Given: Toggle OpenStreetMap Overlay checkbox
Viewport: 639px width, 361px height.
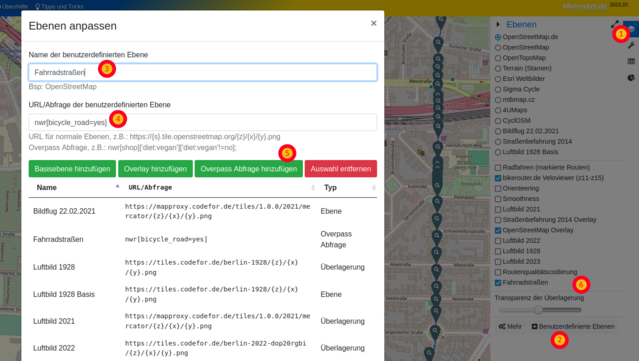Looking at the screenshot, I should click(498, 230).
